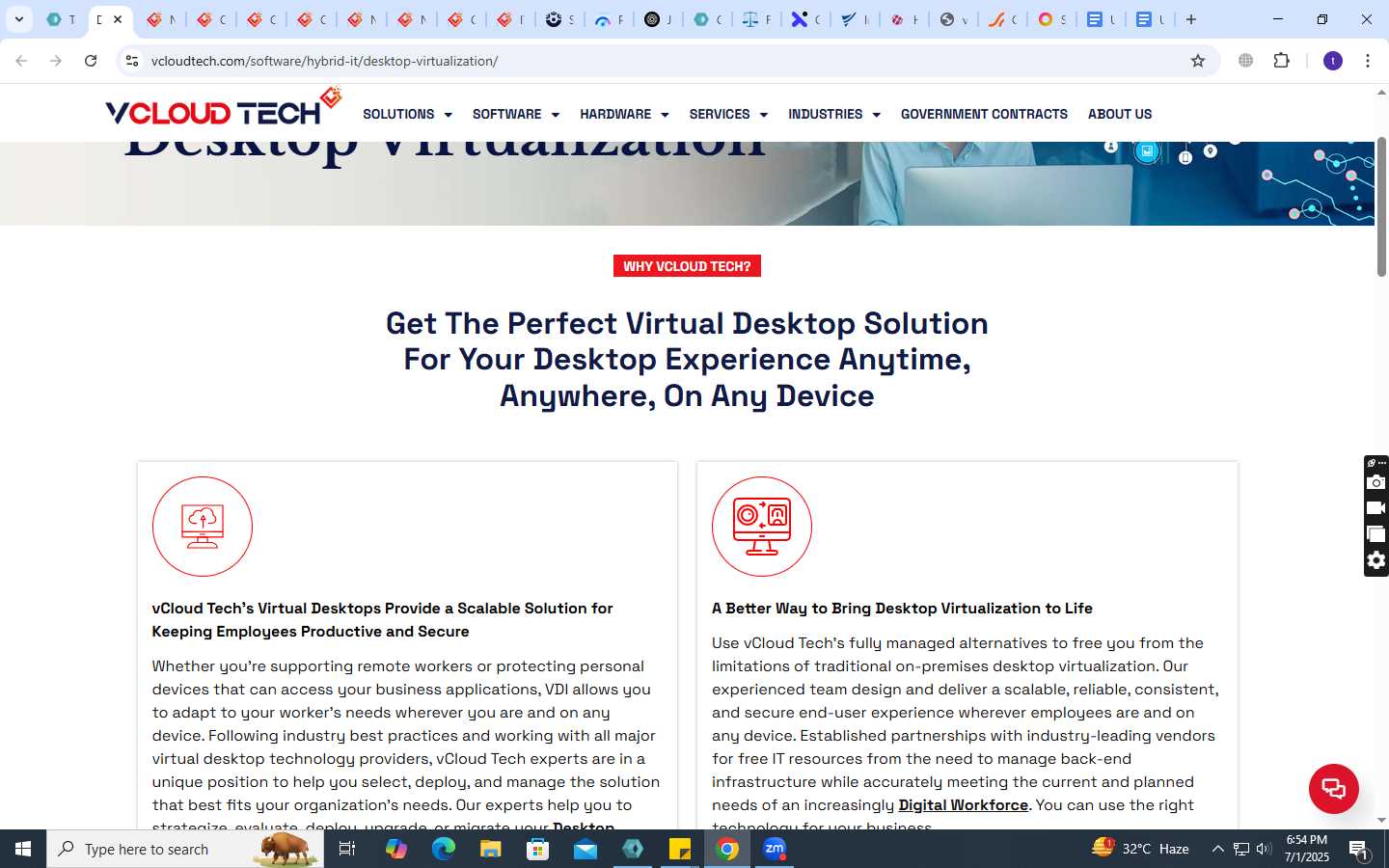Open the network icon in system tray
The height and width of the screenshot is (868, 1389).
click(x=1241, y=849)
